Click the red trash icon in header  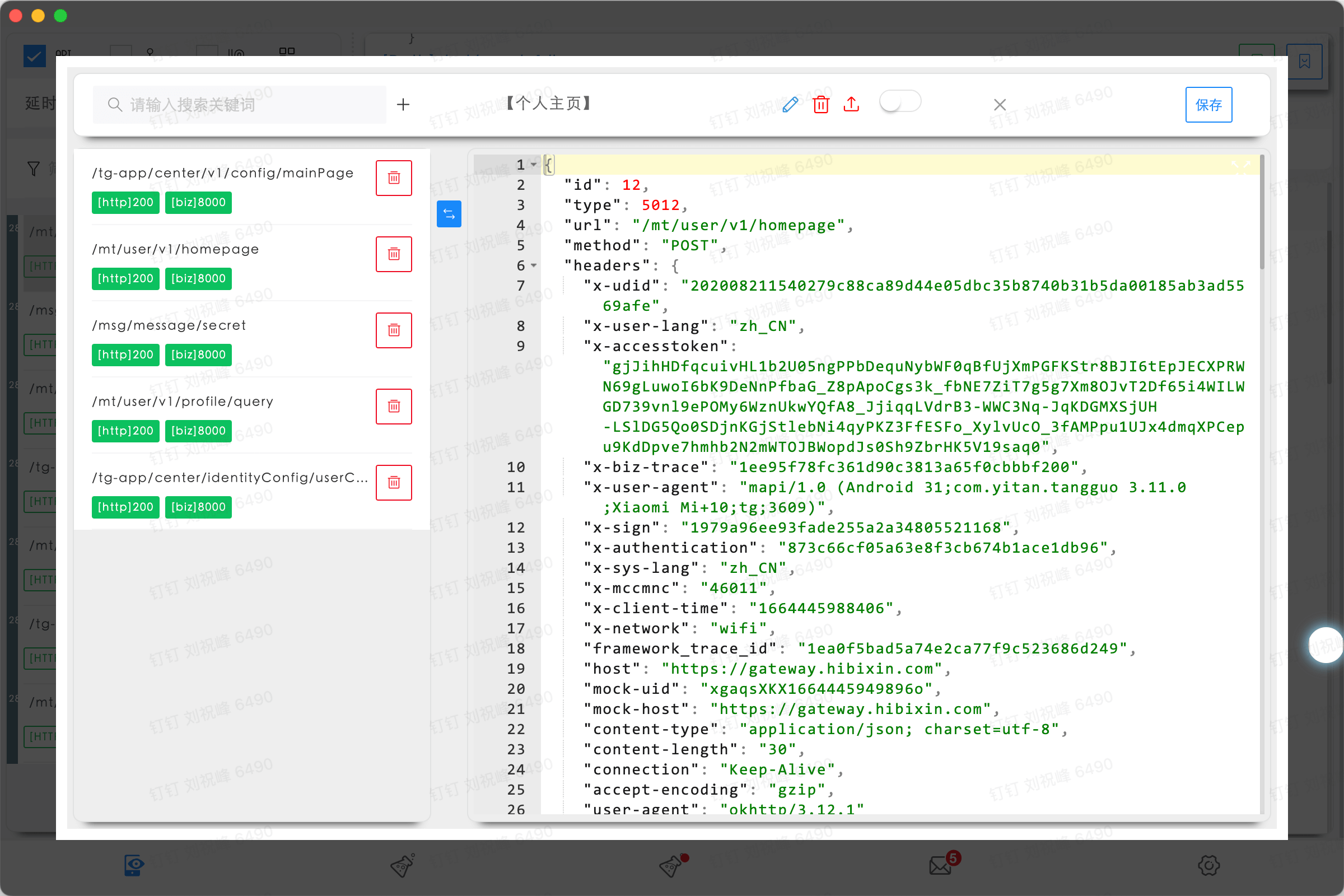point(820,105)
